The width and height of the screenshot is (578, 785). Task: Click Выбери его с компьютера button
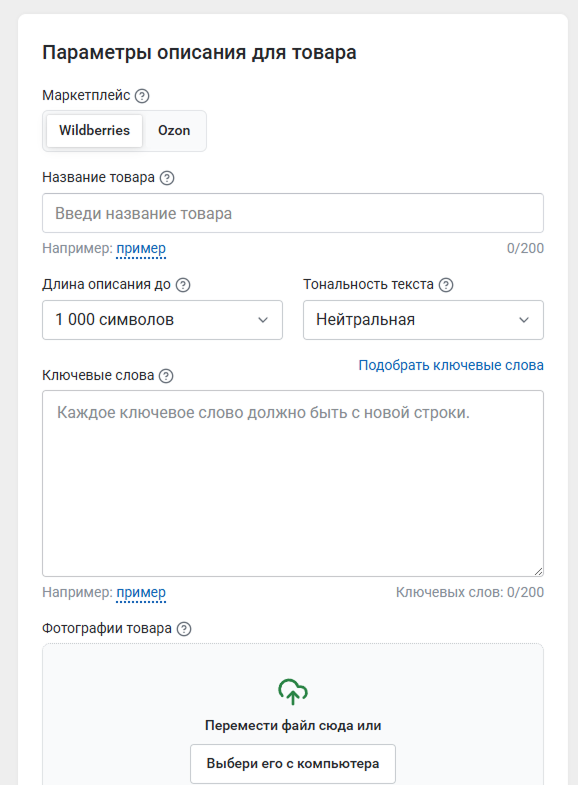click(x=293, y=763)
